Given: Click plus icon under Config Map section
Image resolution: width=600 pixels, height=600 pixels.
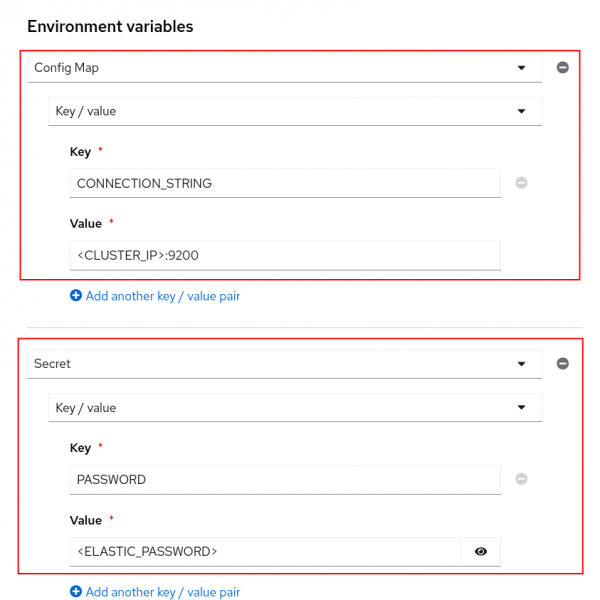Looking at the screenshot, I should pyautogui.click(x=76, y=296).
